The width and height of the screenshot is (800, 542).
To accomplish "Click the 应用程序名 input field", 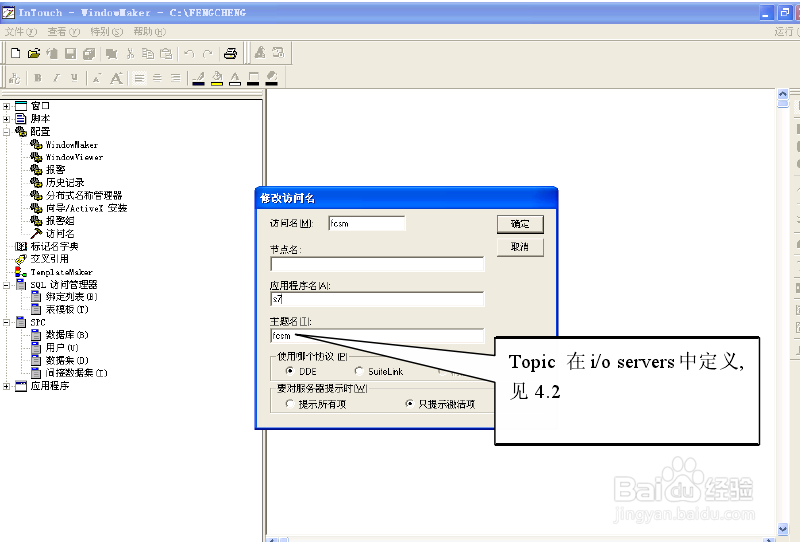I will [377, 299].
